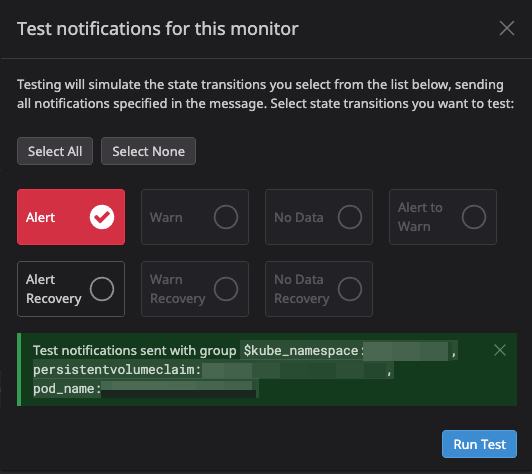Image resolution: width=532 pixels, height=474 pixels.
Task: Deselect the Alert state transition
Action: [x=71, y=217]
